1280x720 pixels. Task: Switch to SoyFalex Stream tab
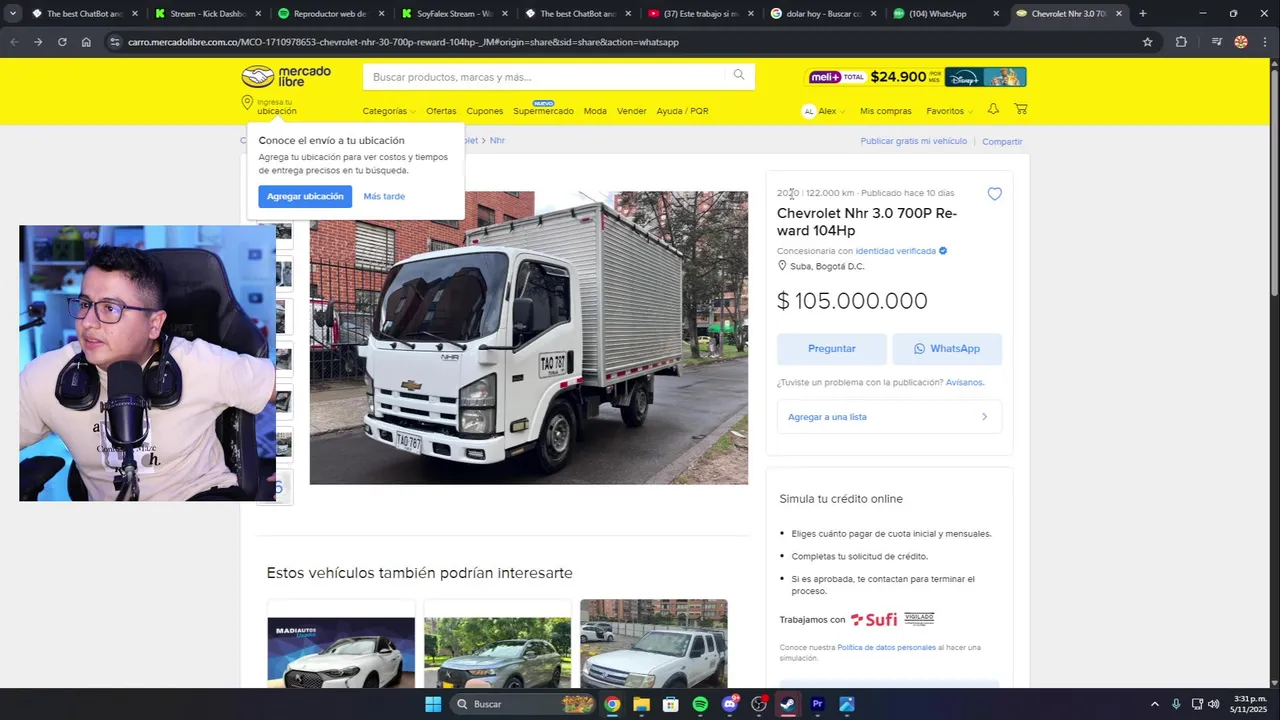pyautogui.click(x=454, y=14)
